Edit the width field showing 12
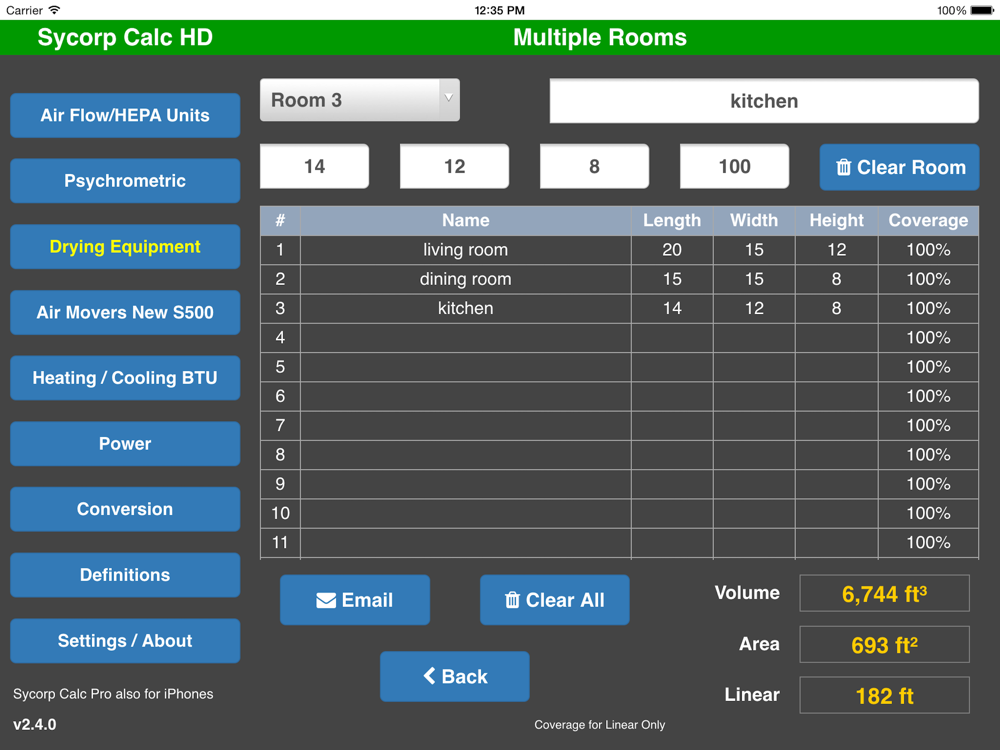Image resolution: width=1000 pixels, height=750 pixels. [x=454, y=166]
